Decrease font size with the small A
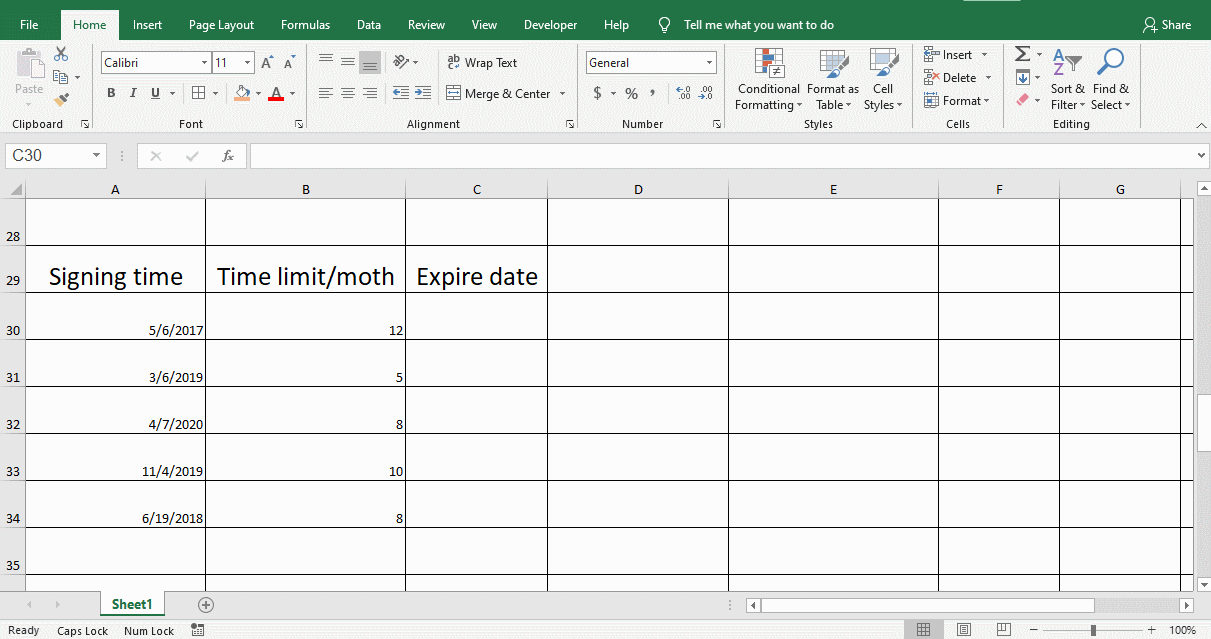The width and height of the screenshot is (1211, 639). pyautogui.click(x=289, y=63)
